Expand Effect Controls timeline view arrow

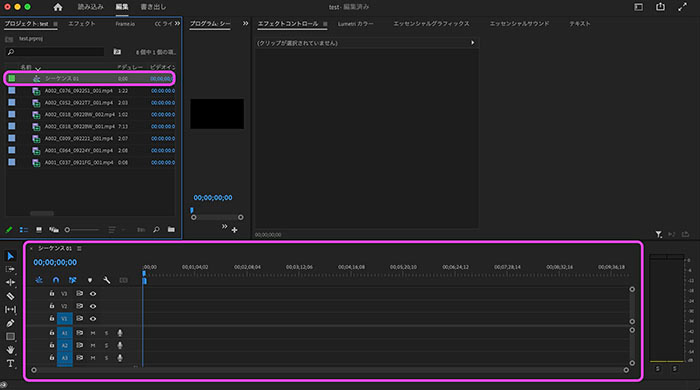click(x=472, y=43)
